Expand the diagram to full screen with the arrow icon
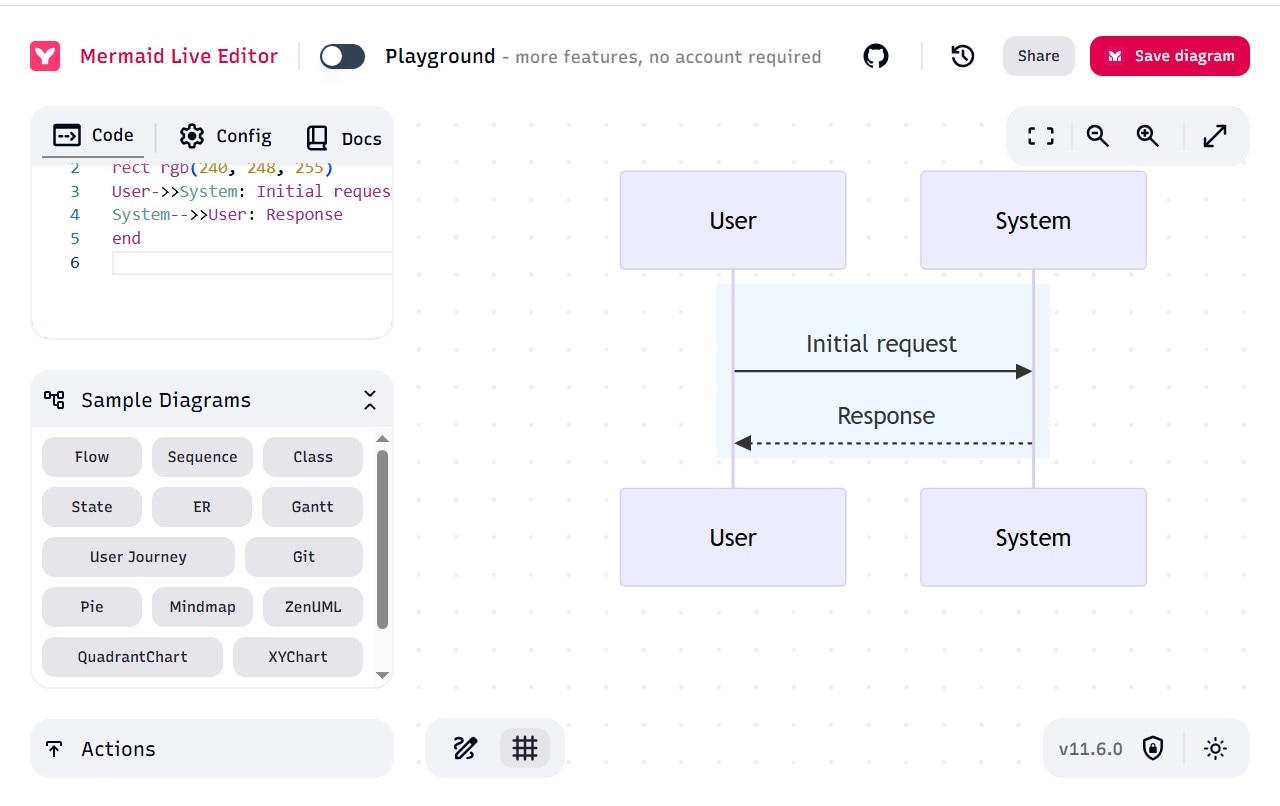Screen dimensions: 1280x806 point(1215,136)
